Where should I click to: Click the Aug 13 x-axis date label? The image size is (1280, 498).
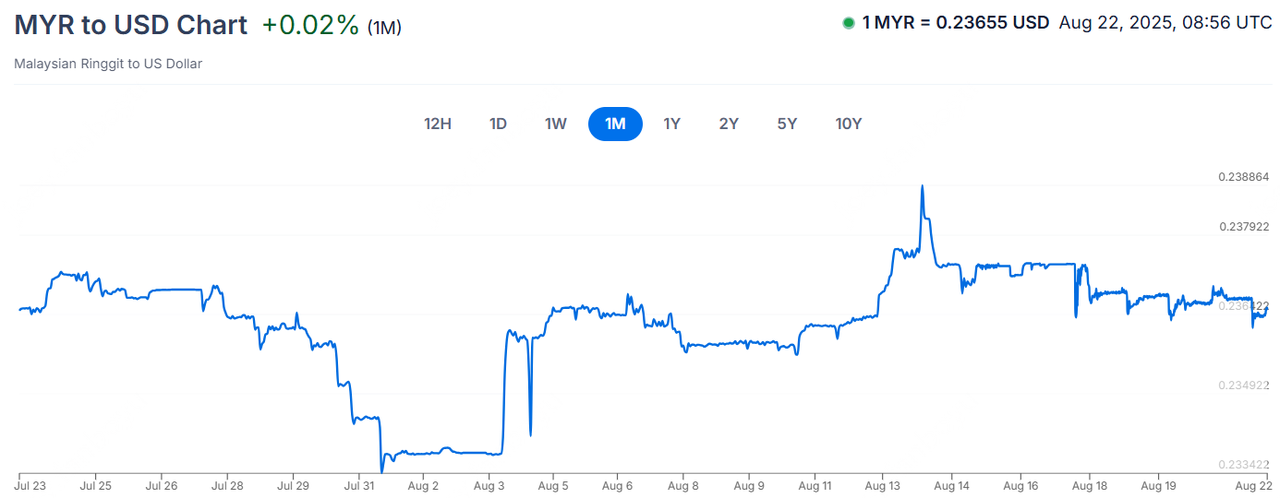click(x=882, y=486)
